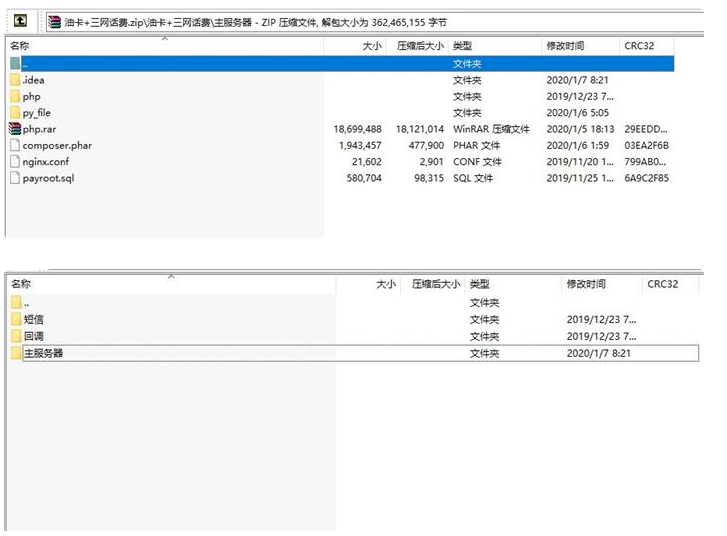Sort by 压缩后大小 in the top file list
The width and height of the screenshot is (727, 536).
tap(419, 46)
